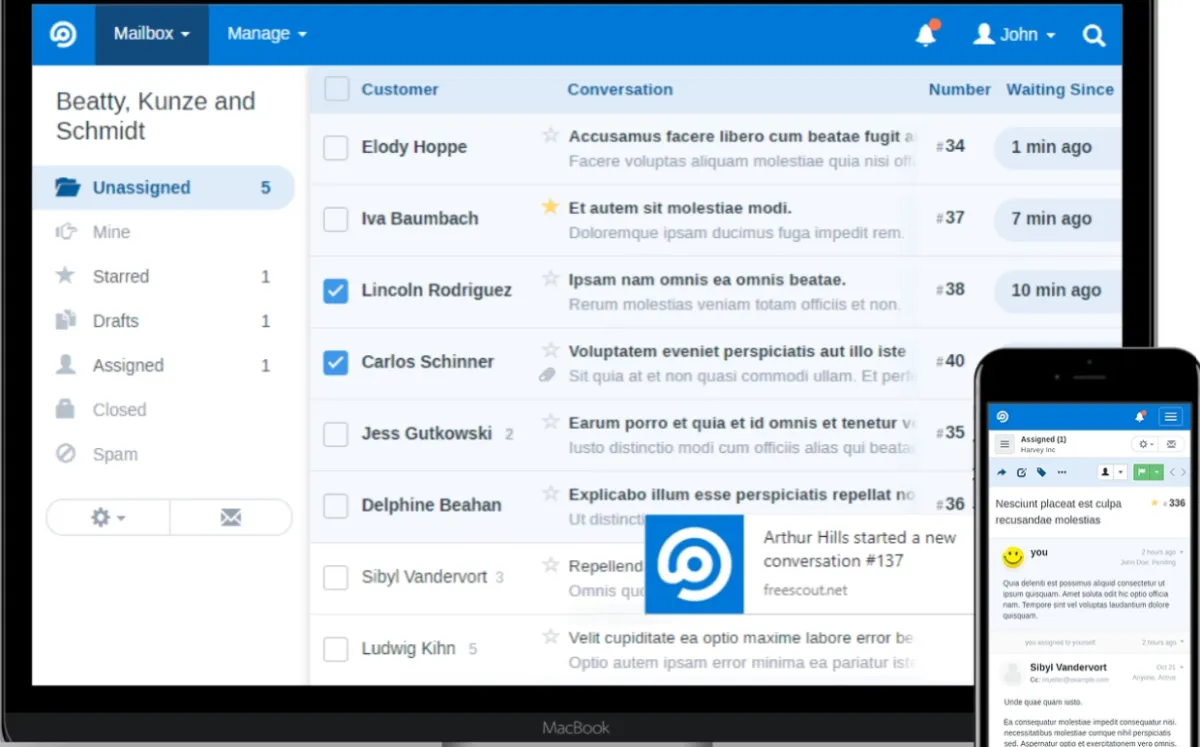The image size is (1200, 747).
Task: Toggle the select-all checkbox in the table header
Action: pos(337,89)
